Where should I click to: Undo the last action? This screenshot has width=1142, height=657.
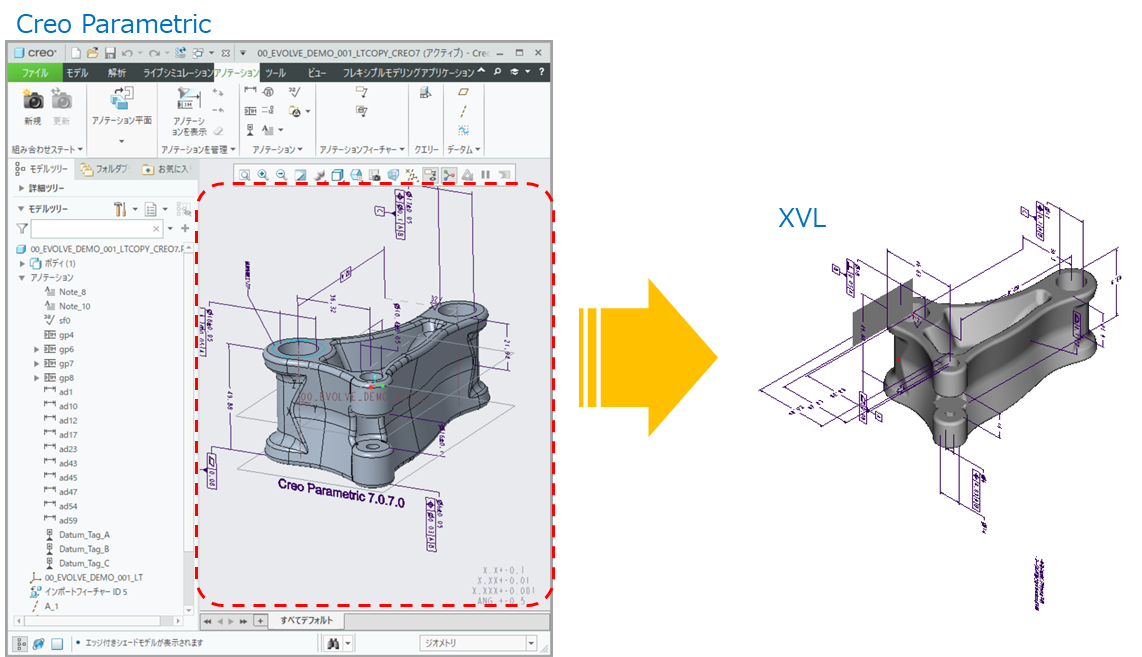tap(127, 53)
